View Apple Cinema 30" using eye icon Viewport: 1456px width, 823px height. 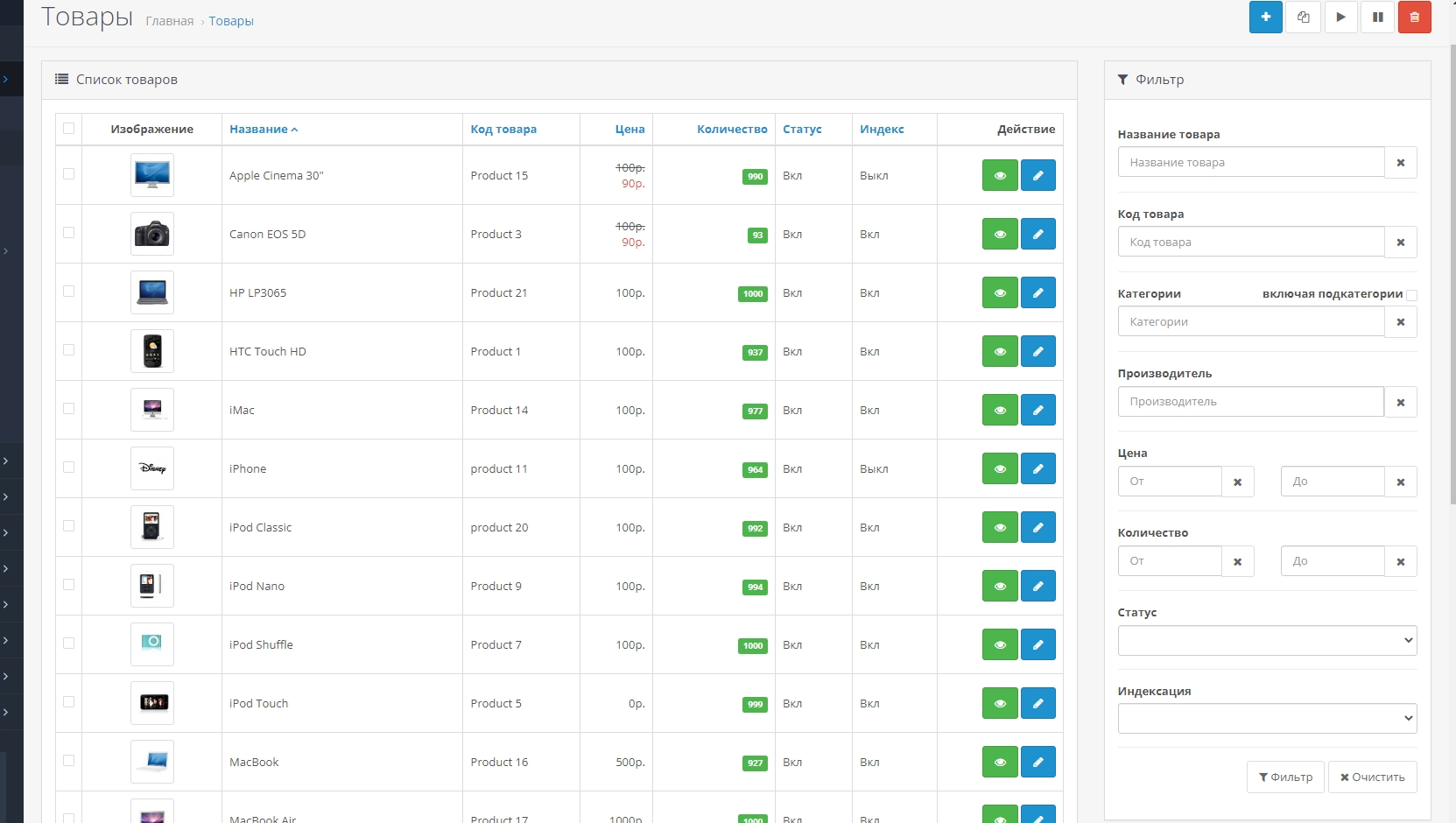pyautogui.click(x=1000, y=175)
